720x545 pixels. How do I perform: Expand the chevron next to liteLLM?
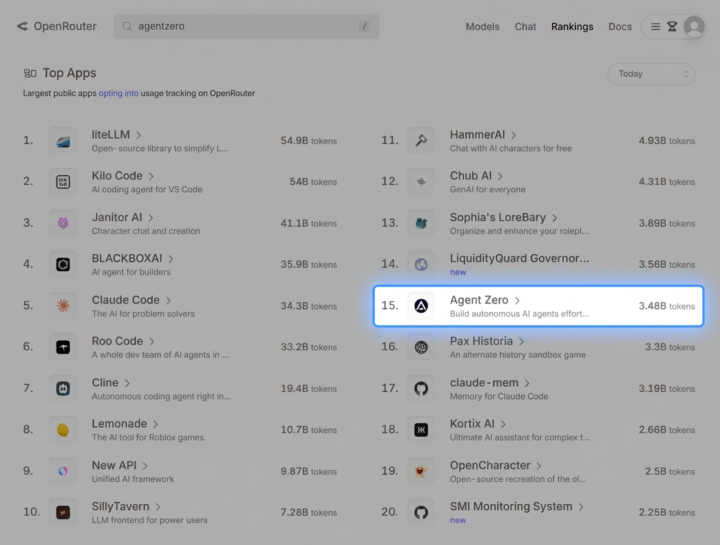coord(138,135)
